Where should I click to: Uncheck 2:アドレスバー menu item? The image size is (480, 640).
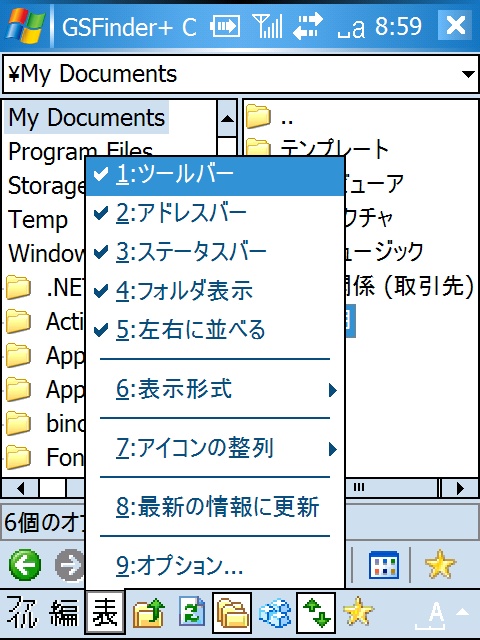(x=215, y=213)
